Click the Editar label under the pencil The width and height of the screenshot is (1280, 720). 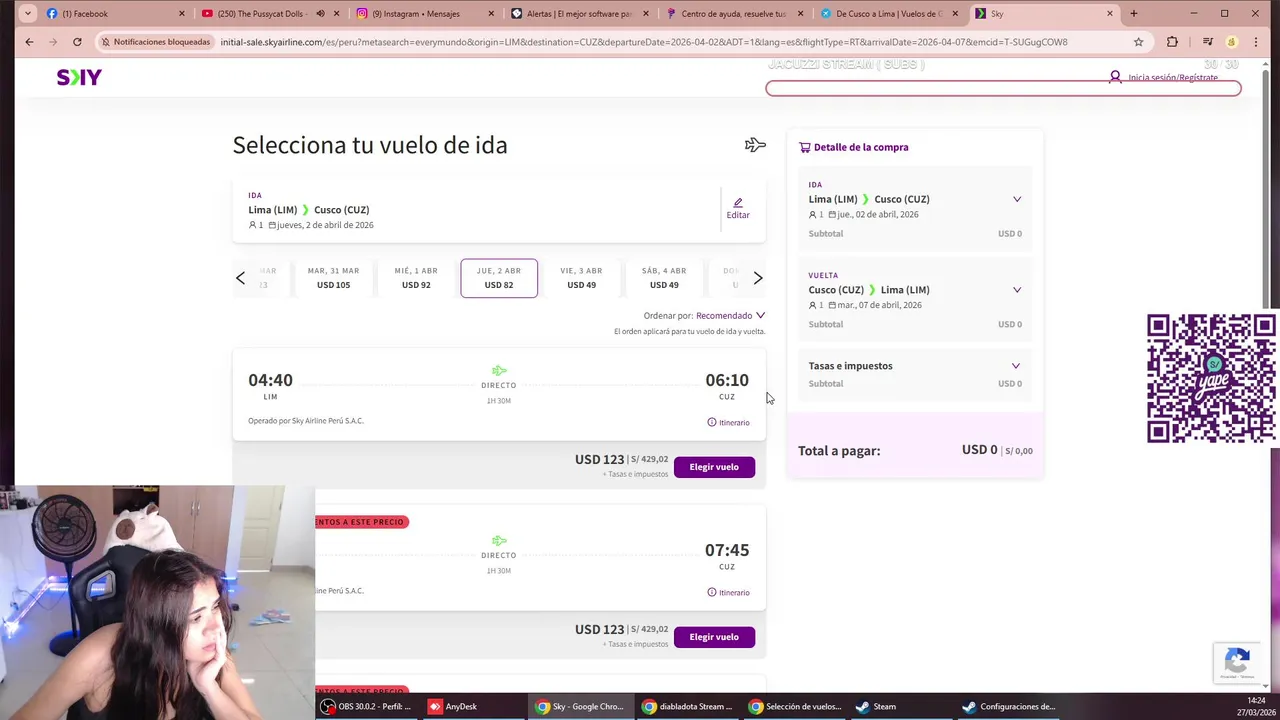738,215
